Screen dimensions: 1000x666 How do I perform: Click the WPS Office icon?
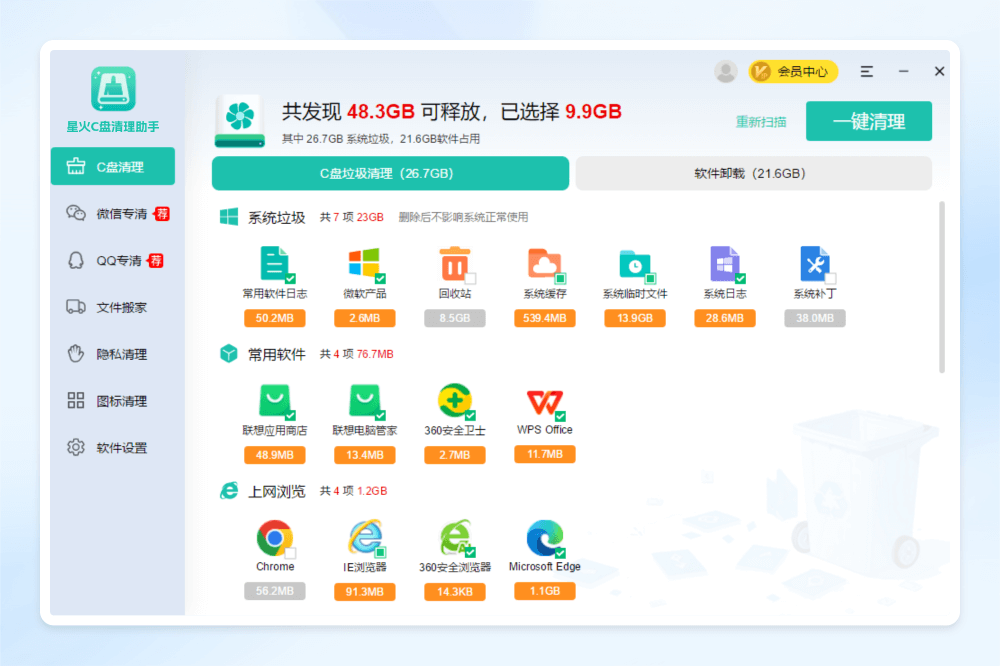[544, 402]
